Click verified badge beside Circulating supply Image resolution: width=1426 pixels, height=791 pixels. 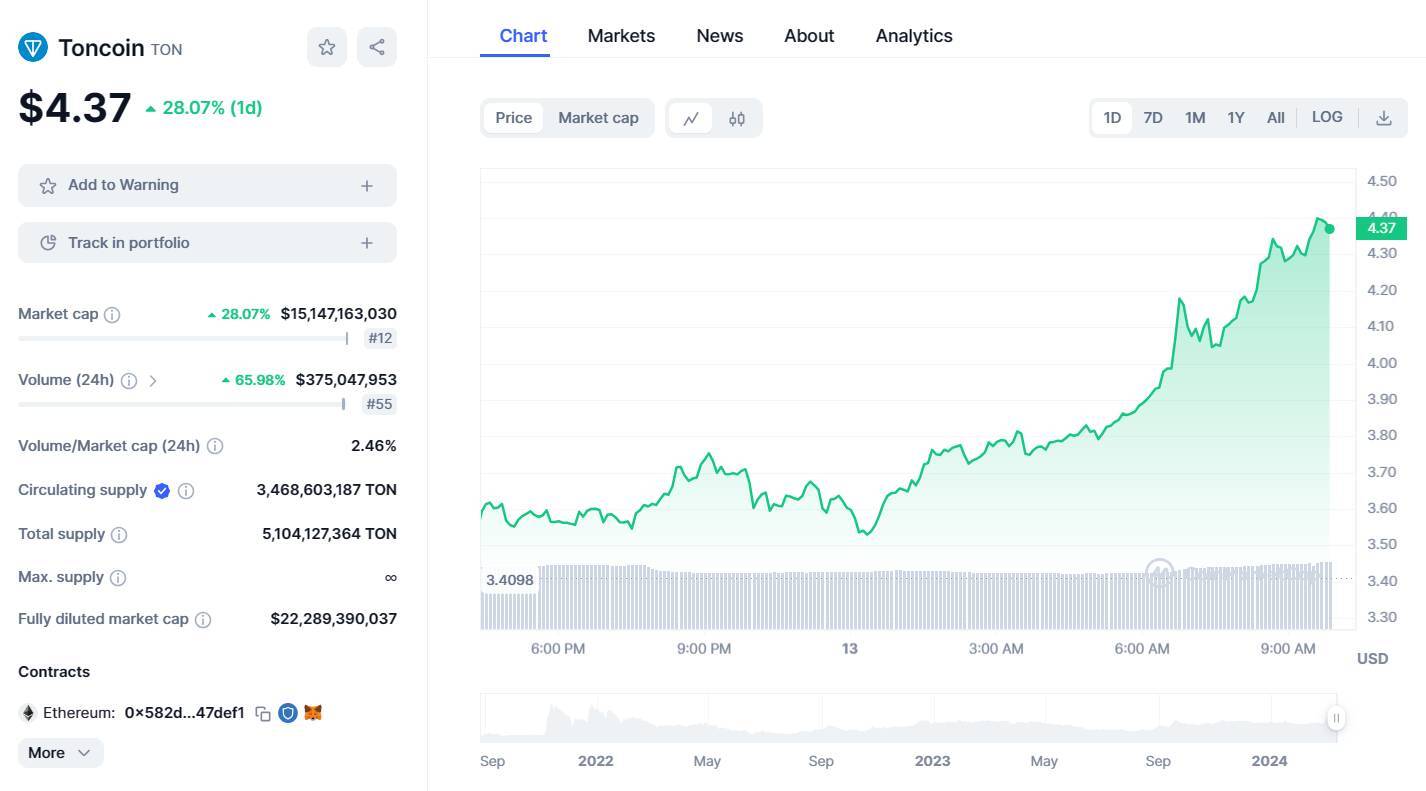click(162, 490)
